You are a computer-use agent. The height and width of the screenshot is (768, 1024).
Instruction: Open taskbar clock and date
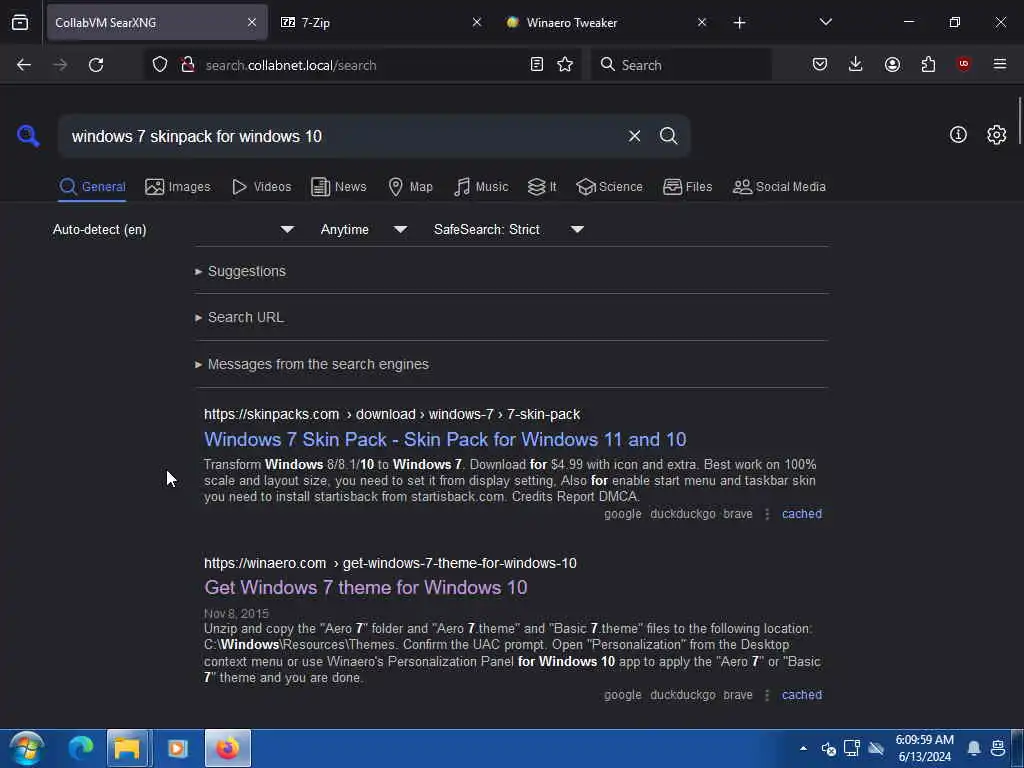click(x=924, y=748)
